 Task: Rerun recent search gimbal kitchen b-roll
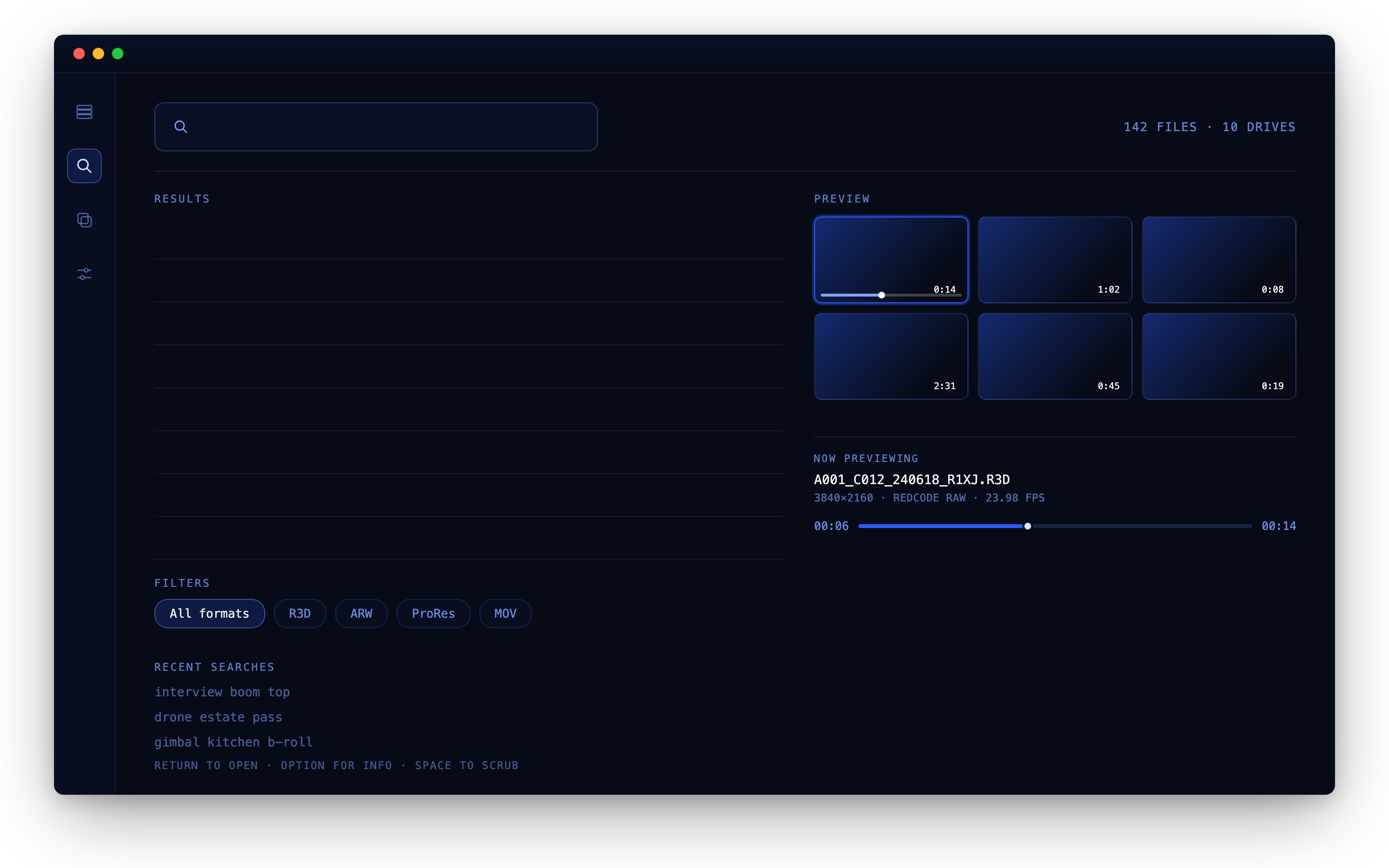(x=233, y=742)
